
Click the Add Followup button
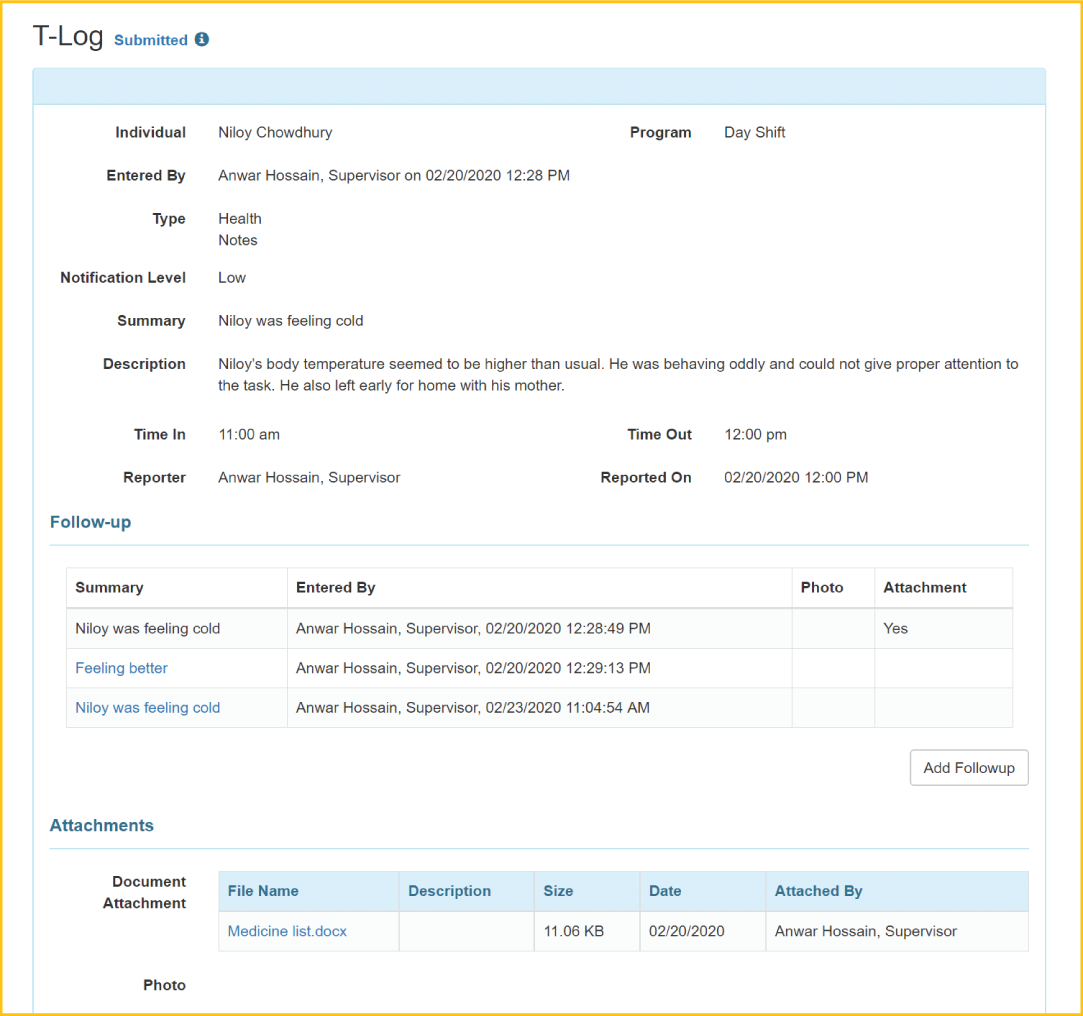click(969, 767)
